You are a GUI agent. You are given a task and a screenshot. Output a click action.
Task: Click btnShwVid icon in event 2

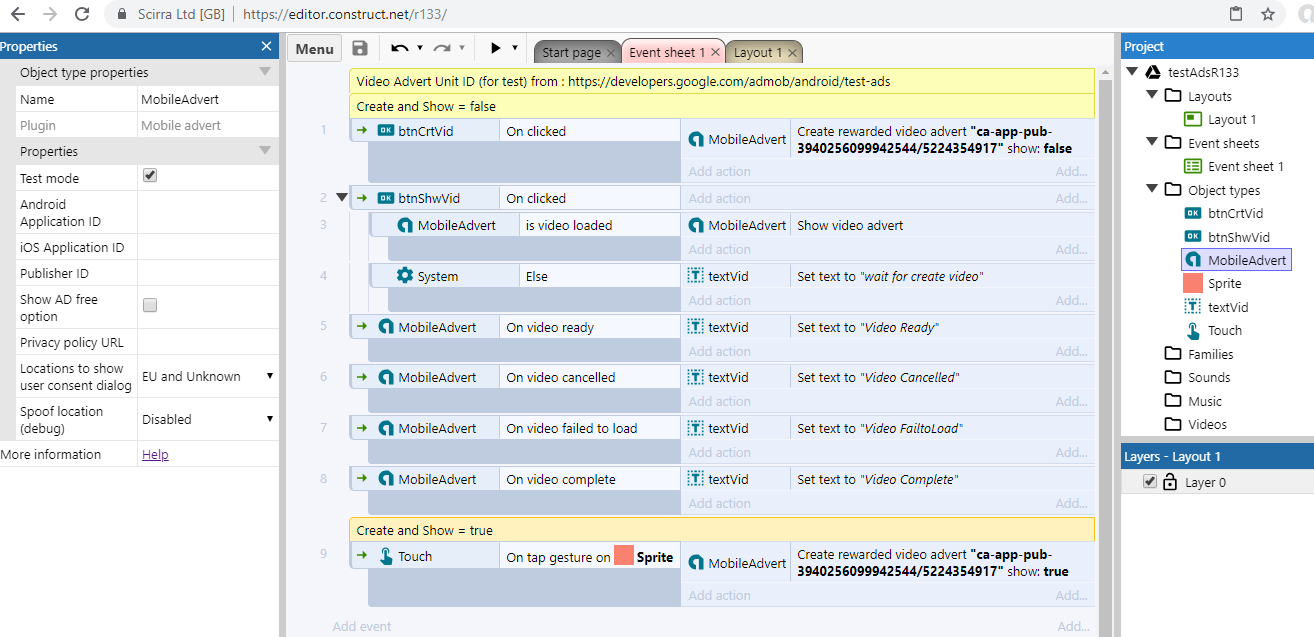tap(386, 198)
